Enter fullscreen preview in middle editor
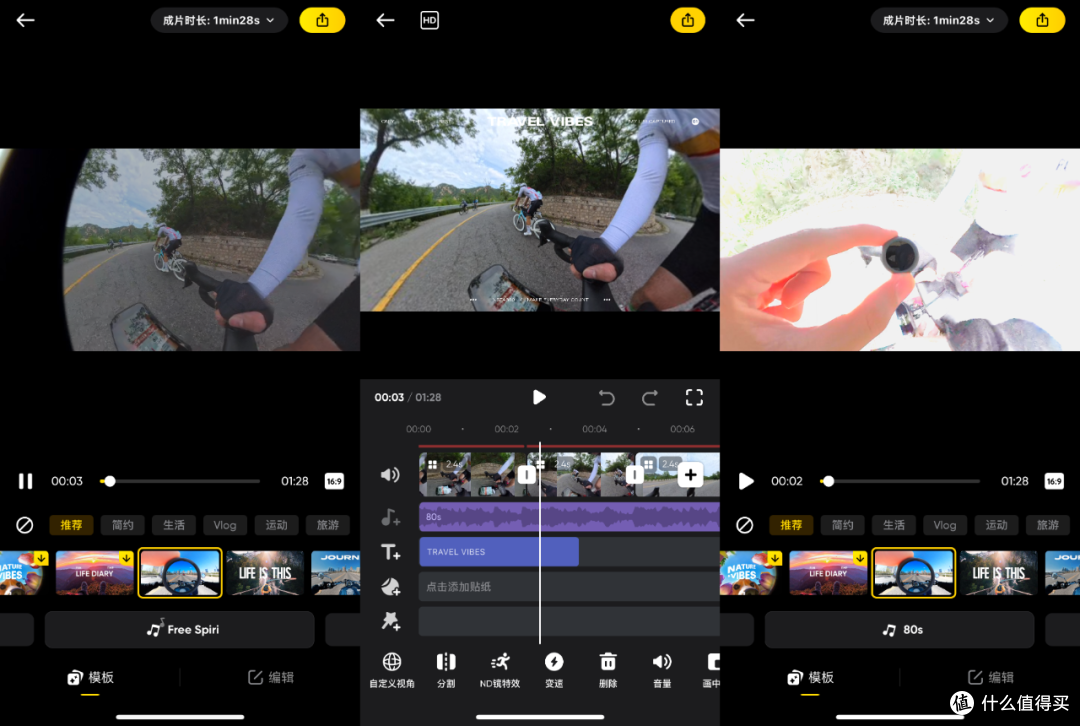Screen dimensions: 1080x726 pos(694,397)
